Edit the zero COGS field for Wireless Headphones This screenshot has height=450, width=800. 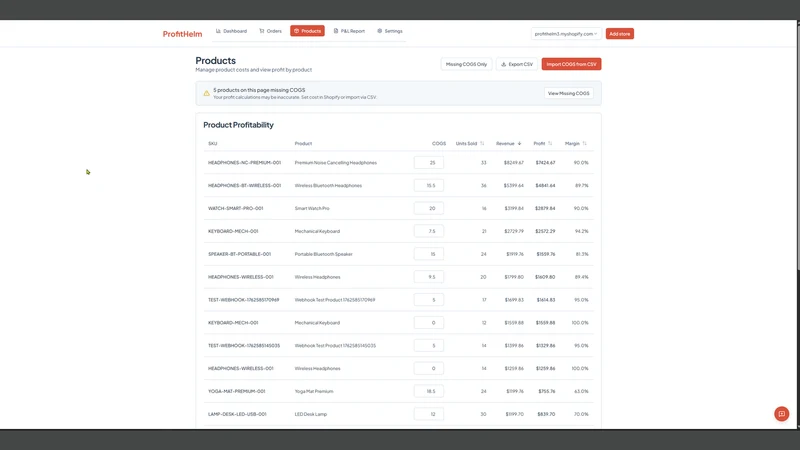pyautogui.click(x=429, y=368)
